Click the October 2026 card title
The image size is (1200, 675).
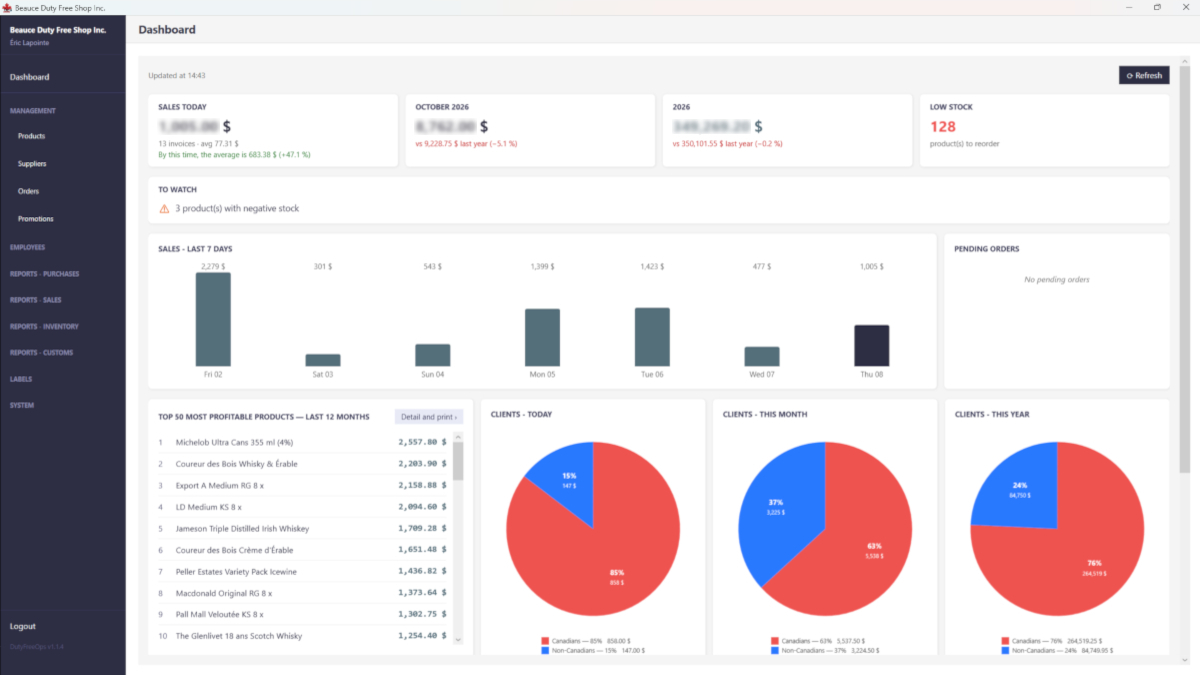coord(441,107)
